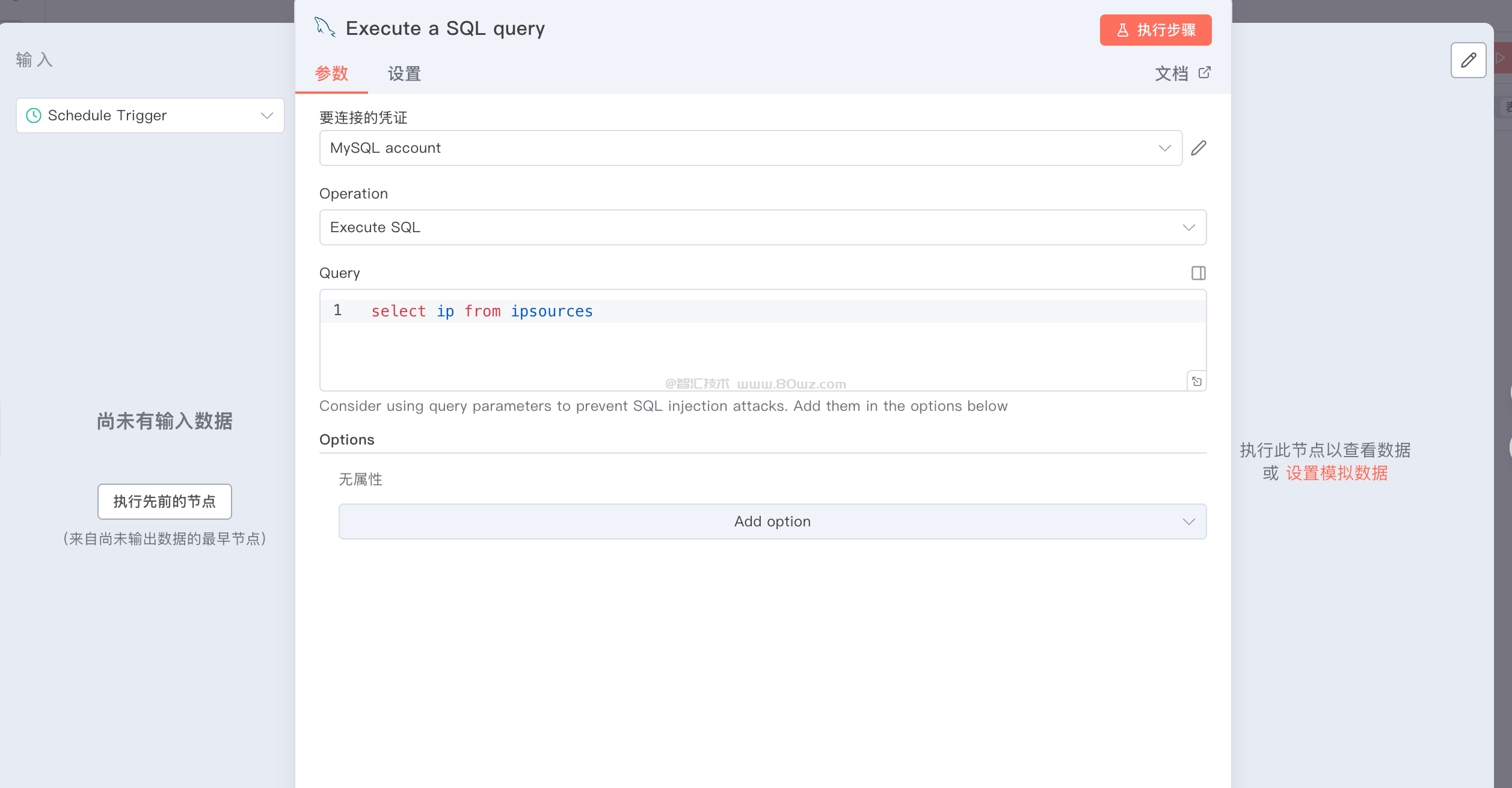Click into the SQL query text on line 1
This screenshot has height=788, width=1512.
click(481, 311)
